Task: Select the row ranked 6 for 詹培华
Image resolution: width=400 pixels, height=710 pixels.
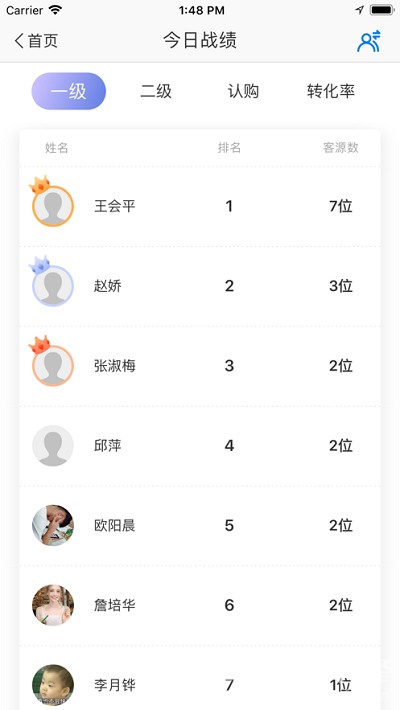Action: tap(200, 605)
